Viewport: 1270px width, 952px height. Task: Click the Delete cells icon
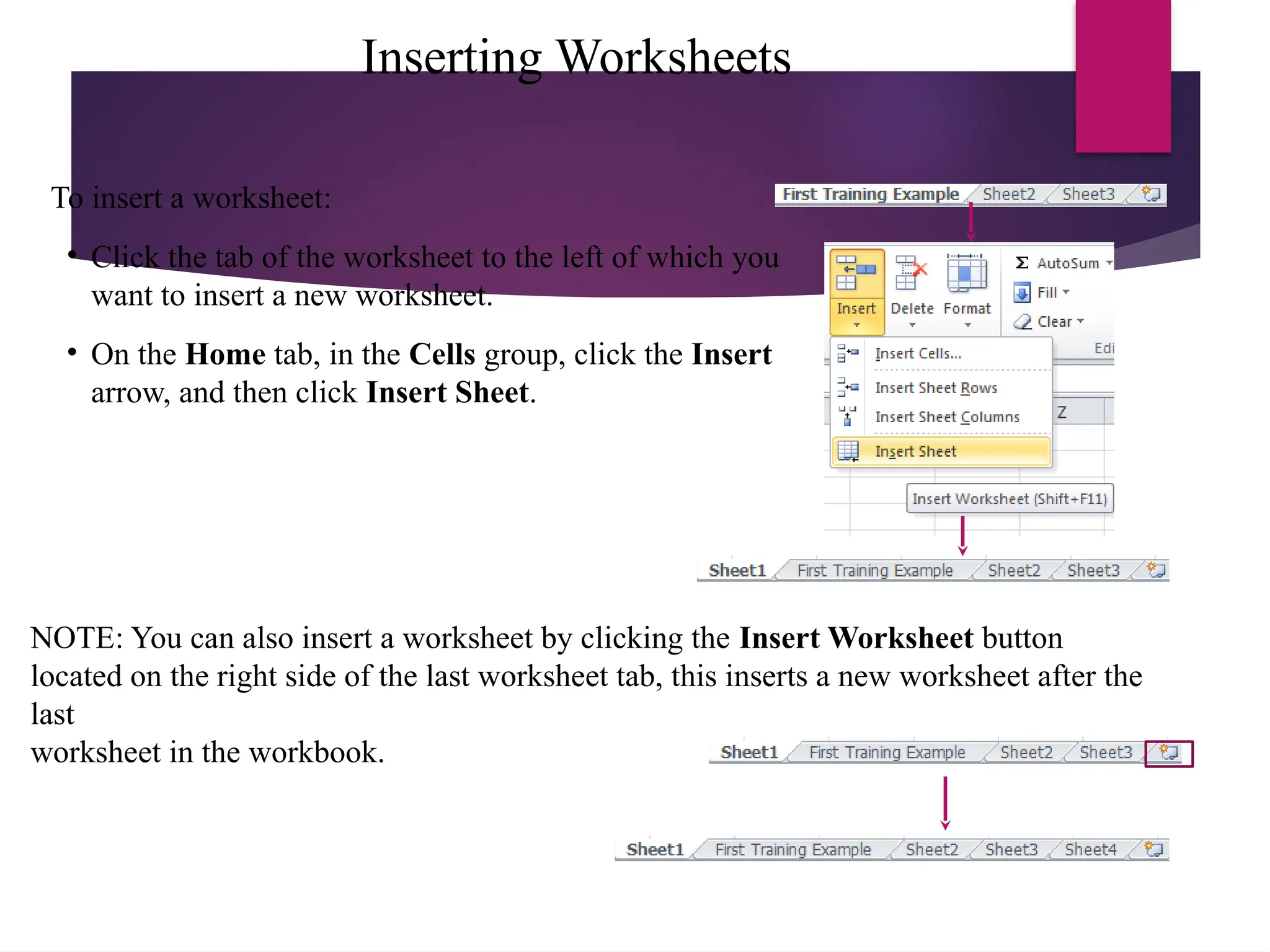(x=911, y=274)
